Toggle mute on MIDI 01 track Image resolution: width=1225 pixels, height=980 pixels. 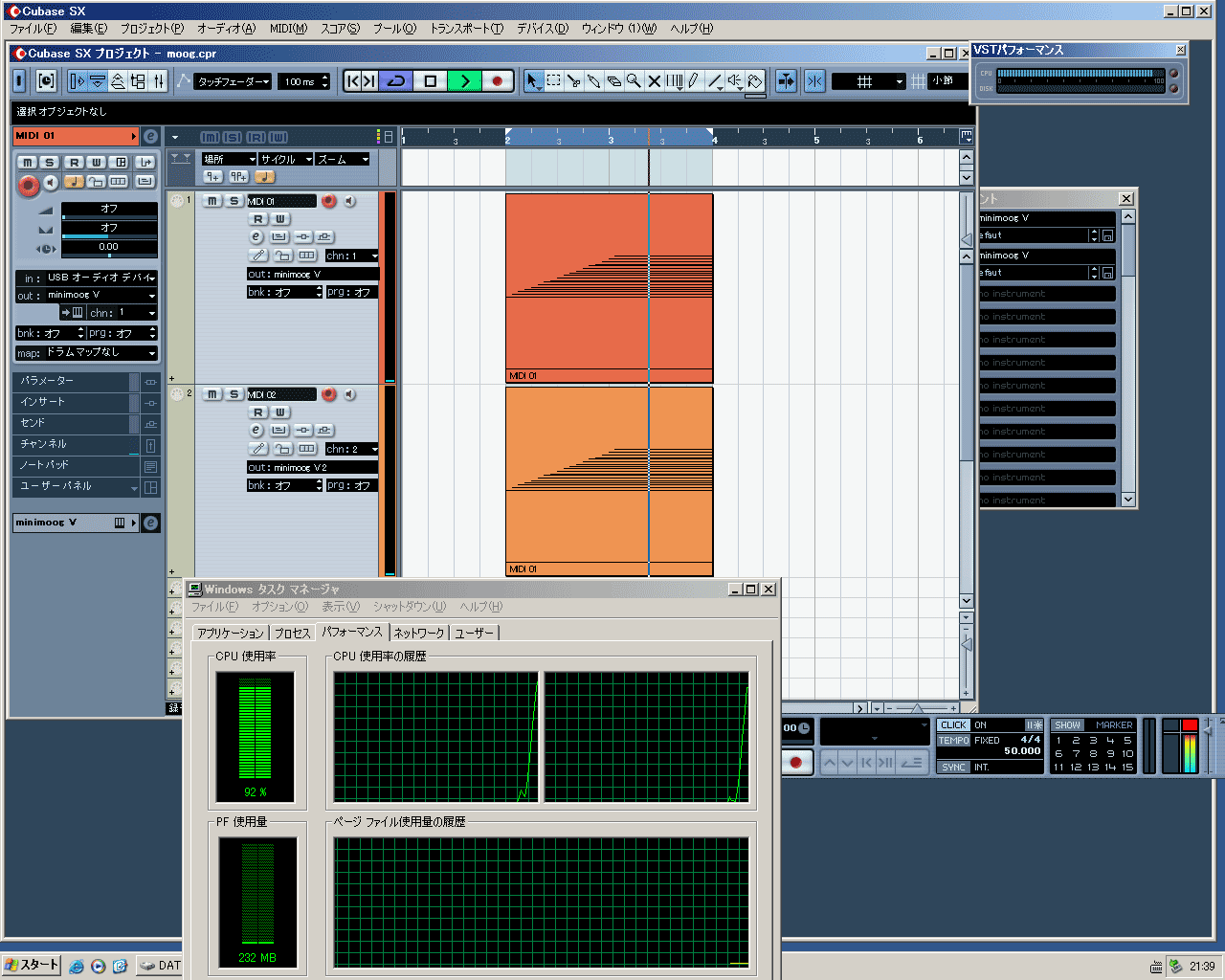click(x=212, y=201)
